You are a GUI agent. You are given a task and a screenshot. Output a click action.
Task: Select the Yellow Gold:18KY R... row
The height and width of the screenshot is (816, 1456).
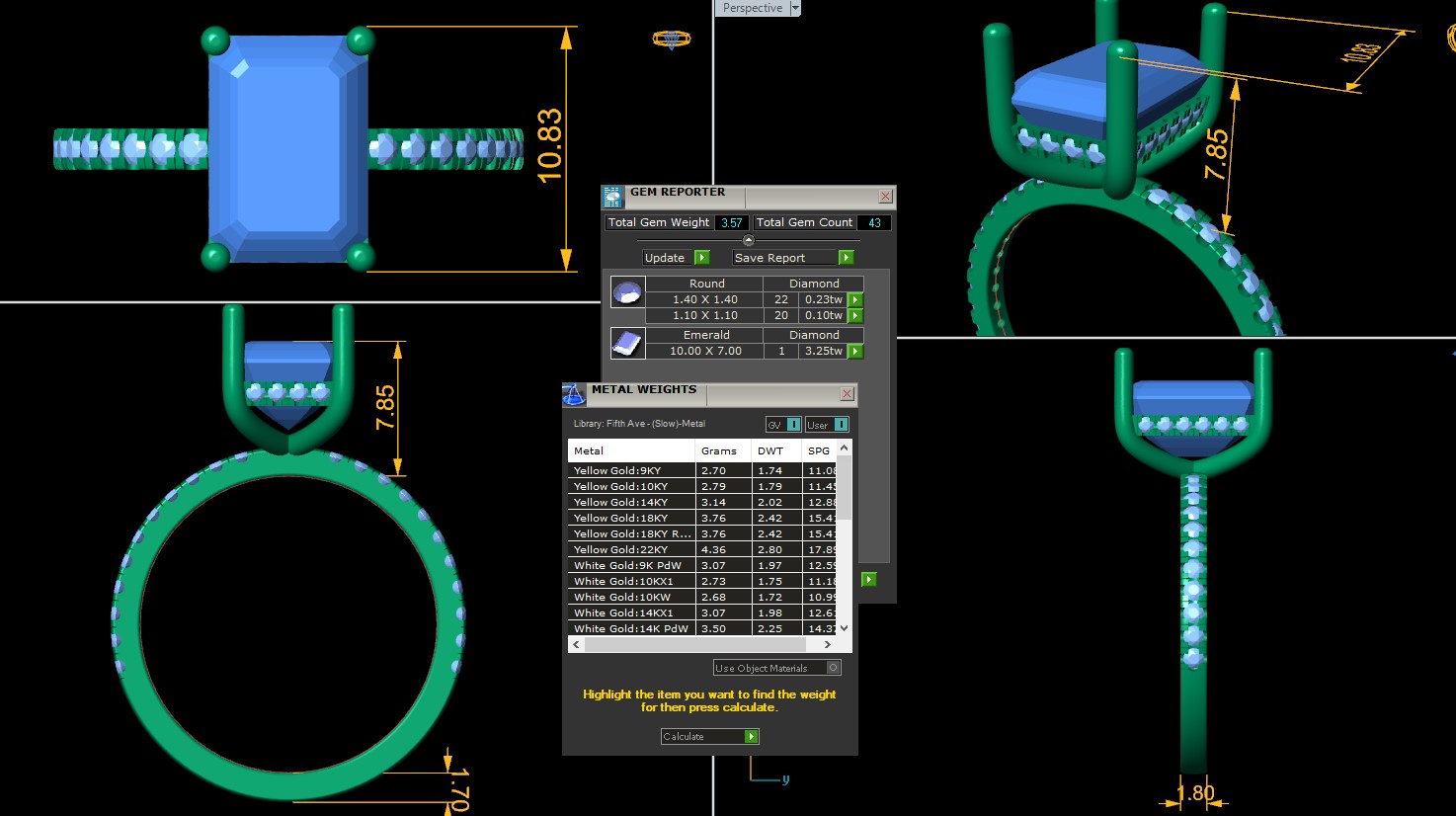click(702, 533)
